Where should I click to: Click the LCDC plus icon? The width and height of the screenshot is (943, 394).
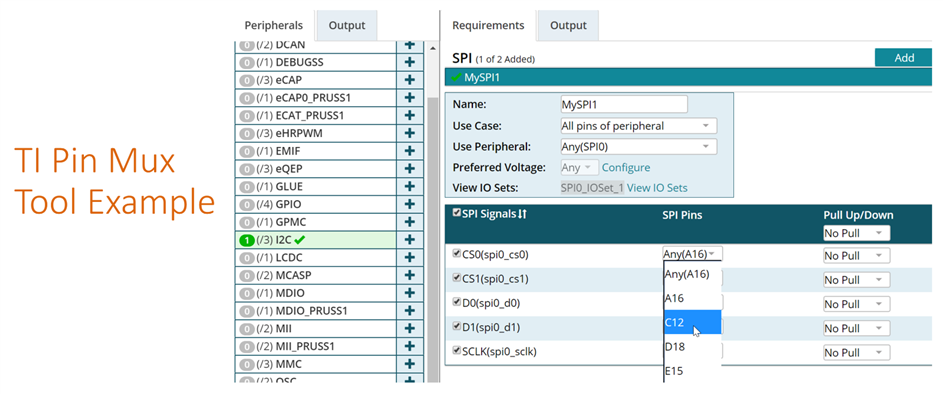tap(410, 257)
